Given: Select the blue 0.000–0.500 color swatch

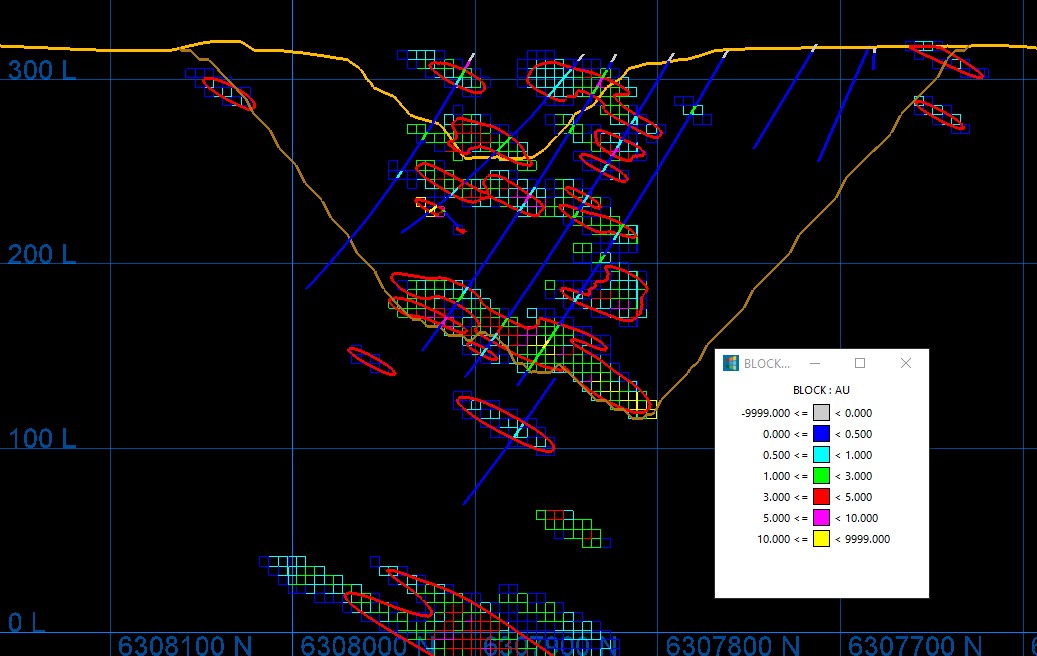Looking at the screenshot, I should pos(821,434).
